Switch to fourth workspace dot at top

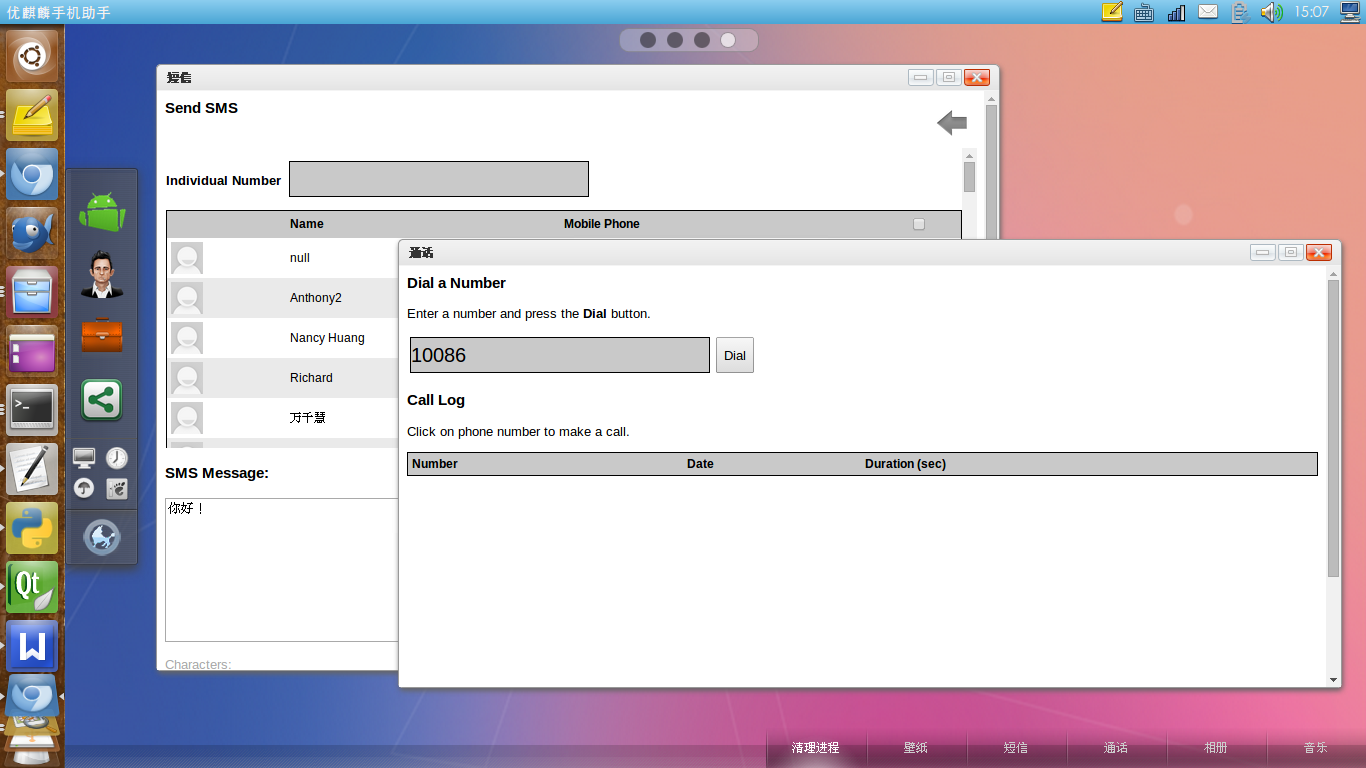(x=728, y=40)
